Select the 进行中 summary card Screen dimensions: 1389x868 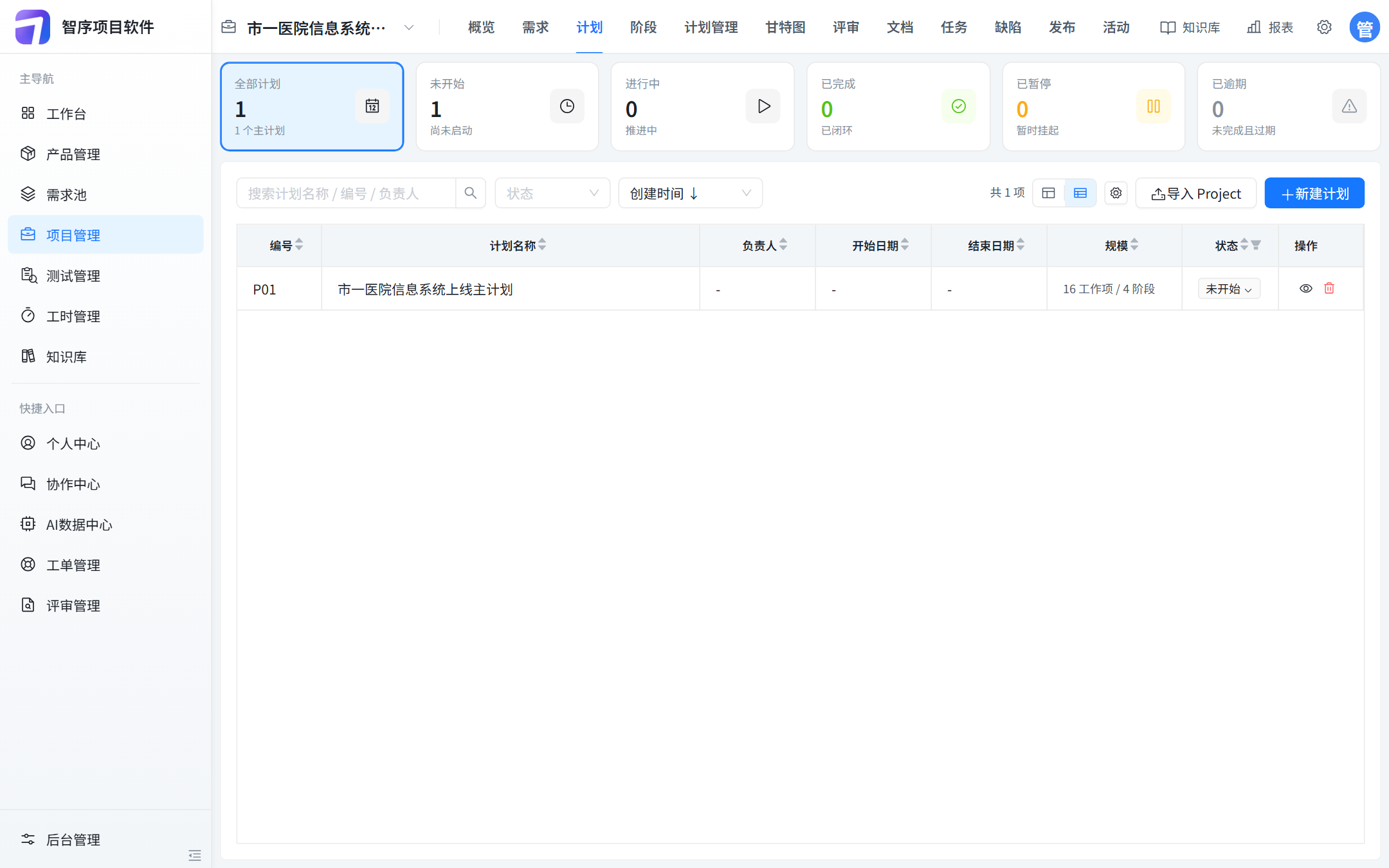click(703, 107)
